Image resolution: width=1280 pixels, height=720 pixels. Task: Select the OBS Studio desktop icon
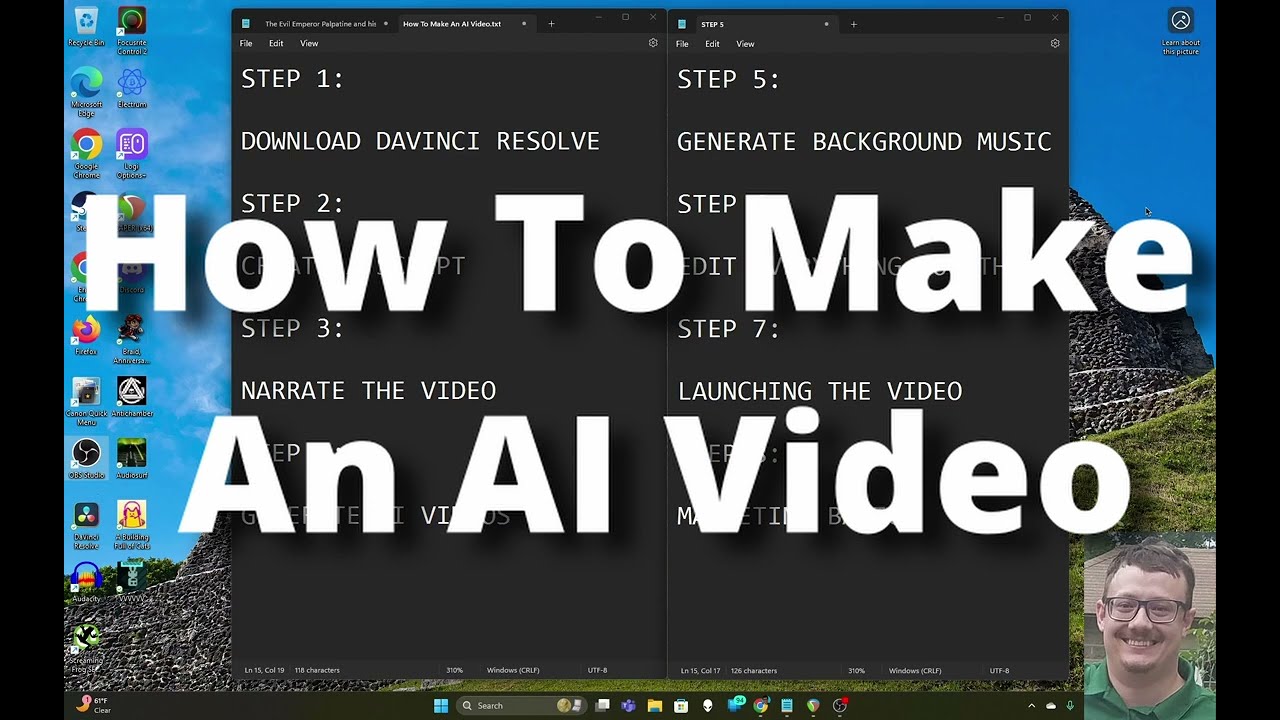(x=86, y=459)
